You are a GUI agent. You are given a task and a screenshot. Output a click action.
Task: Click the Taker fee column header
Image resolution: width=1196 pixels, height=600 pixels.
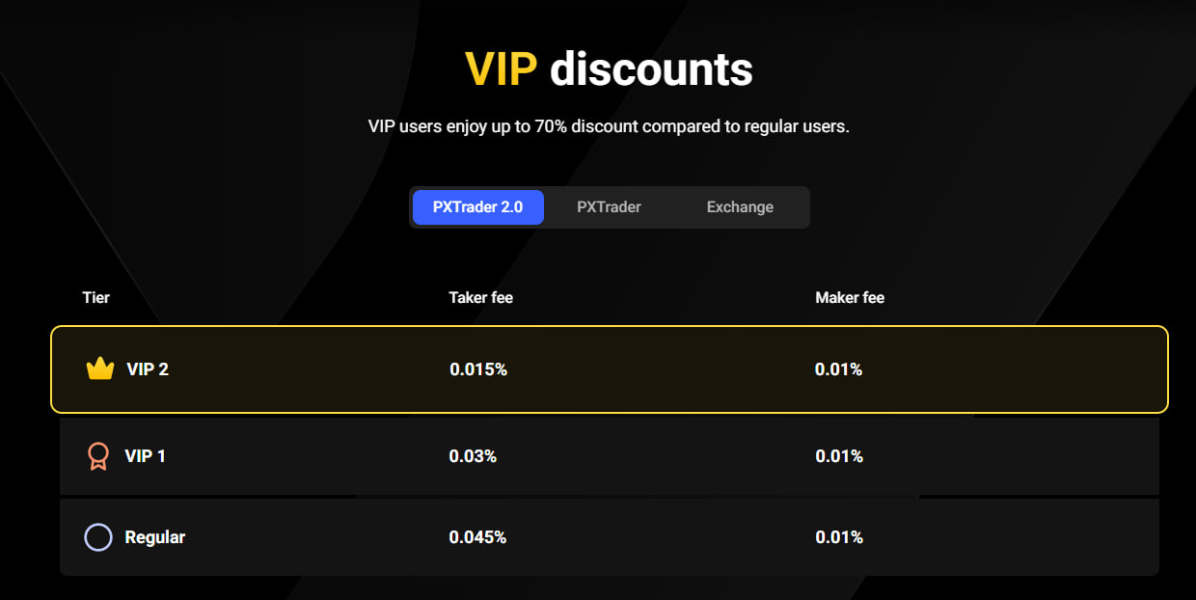click(481, 297)
